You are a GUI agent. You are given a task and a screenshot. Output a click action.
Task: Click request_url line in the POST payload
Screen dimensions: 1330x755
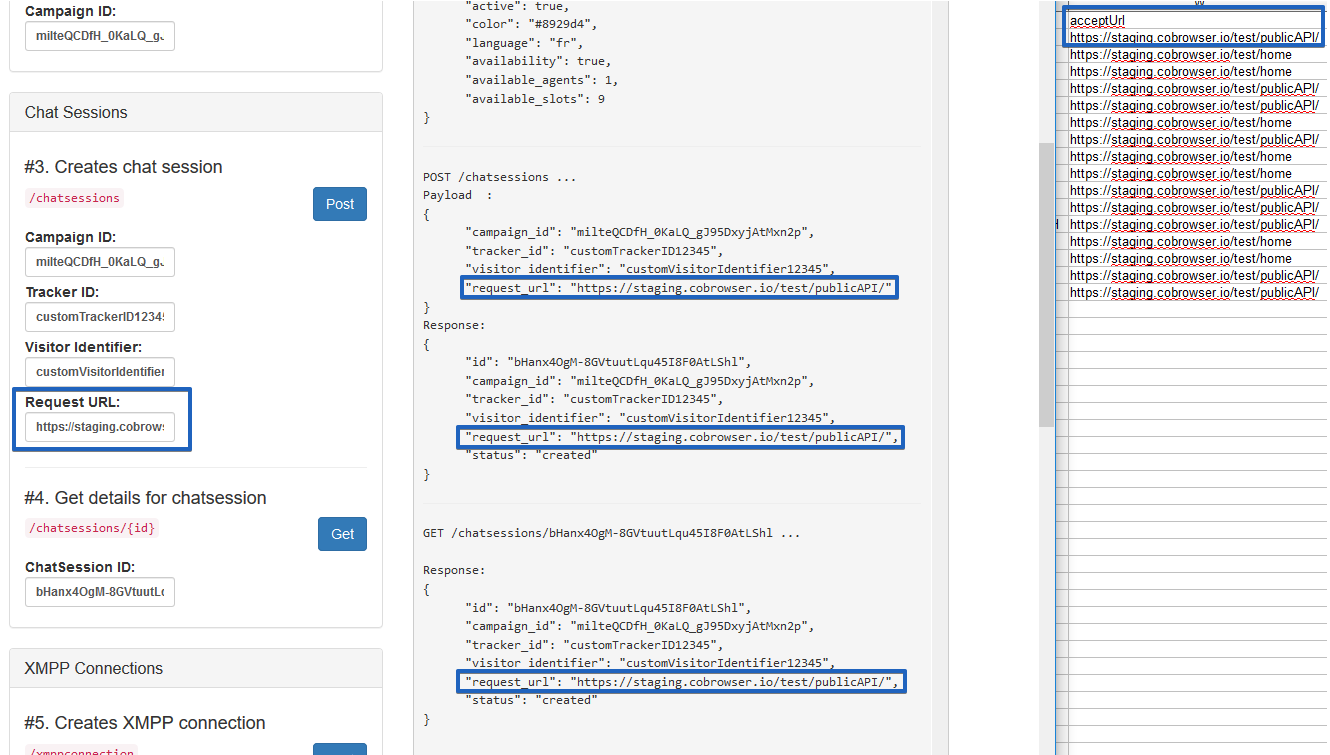tap(680, 288)
